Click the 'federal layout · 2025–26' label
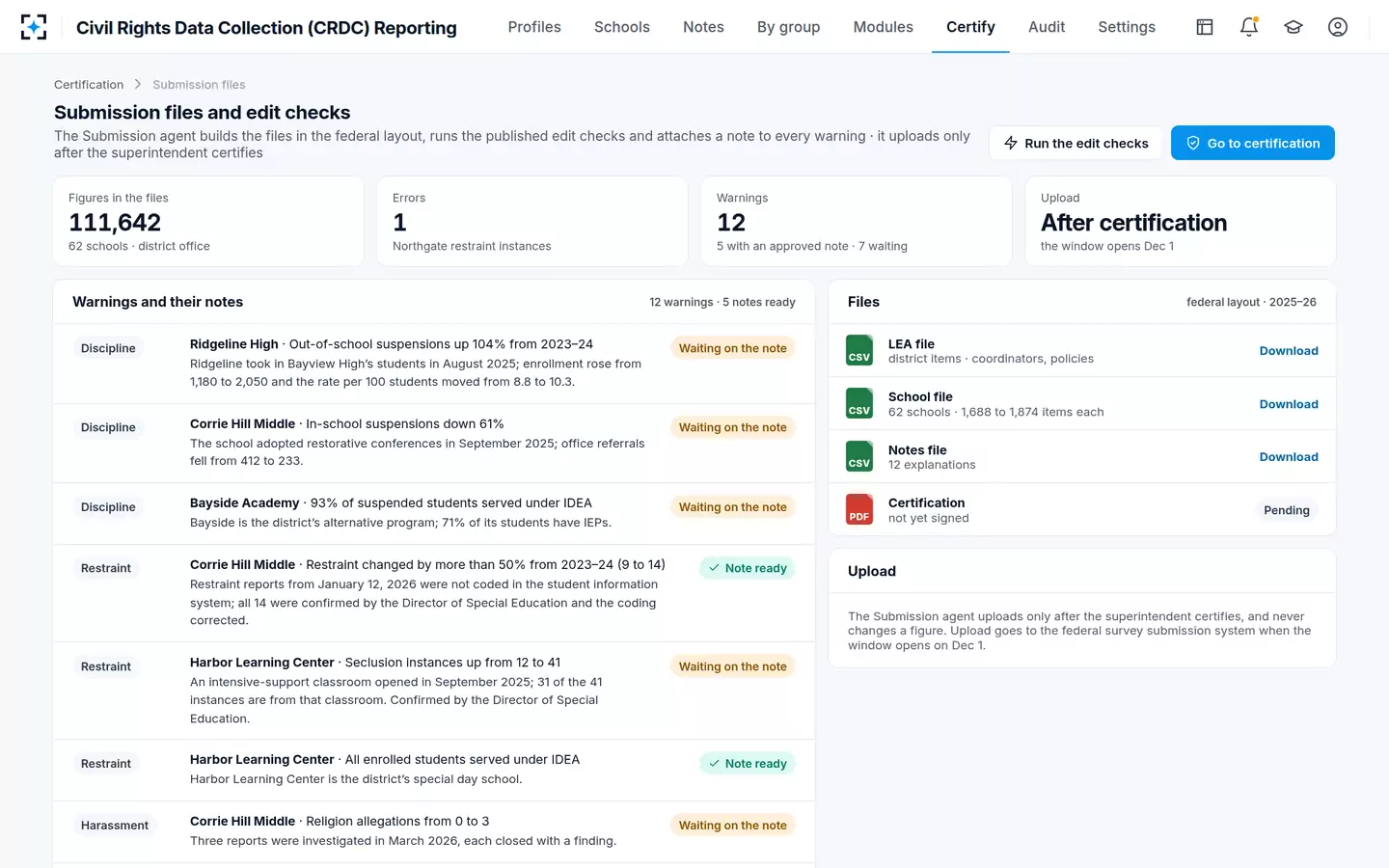 tap(1251, 302)
